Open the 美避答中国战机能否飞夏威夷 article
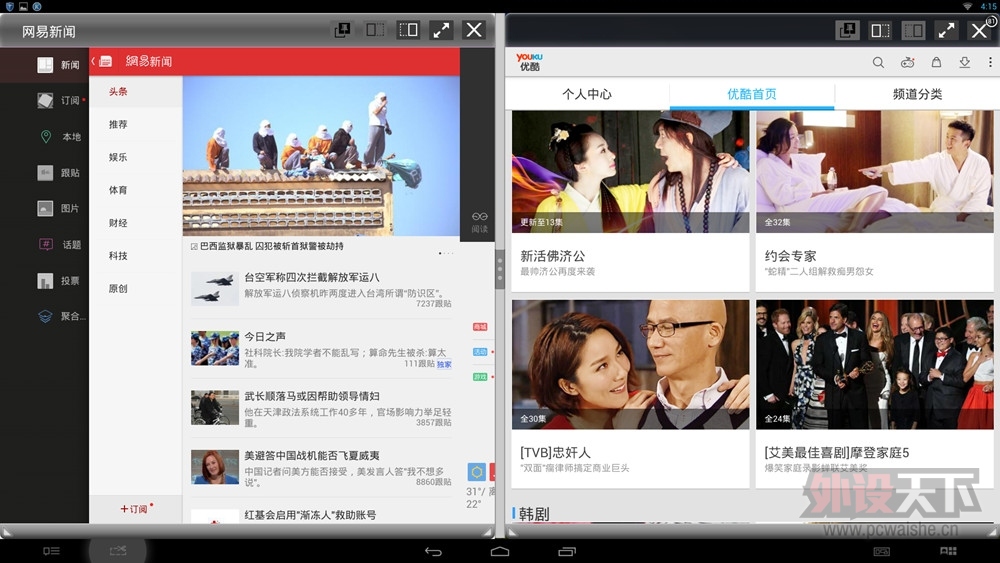The height and width of the screenshot is (563, 1000). [321, 468]
